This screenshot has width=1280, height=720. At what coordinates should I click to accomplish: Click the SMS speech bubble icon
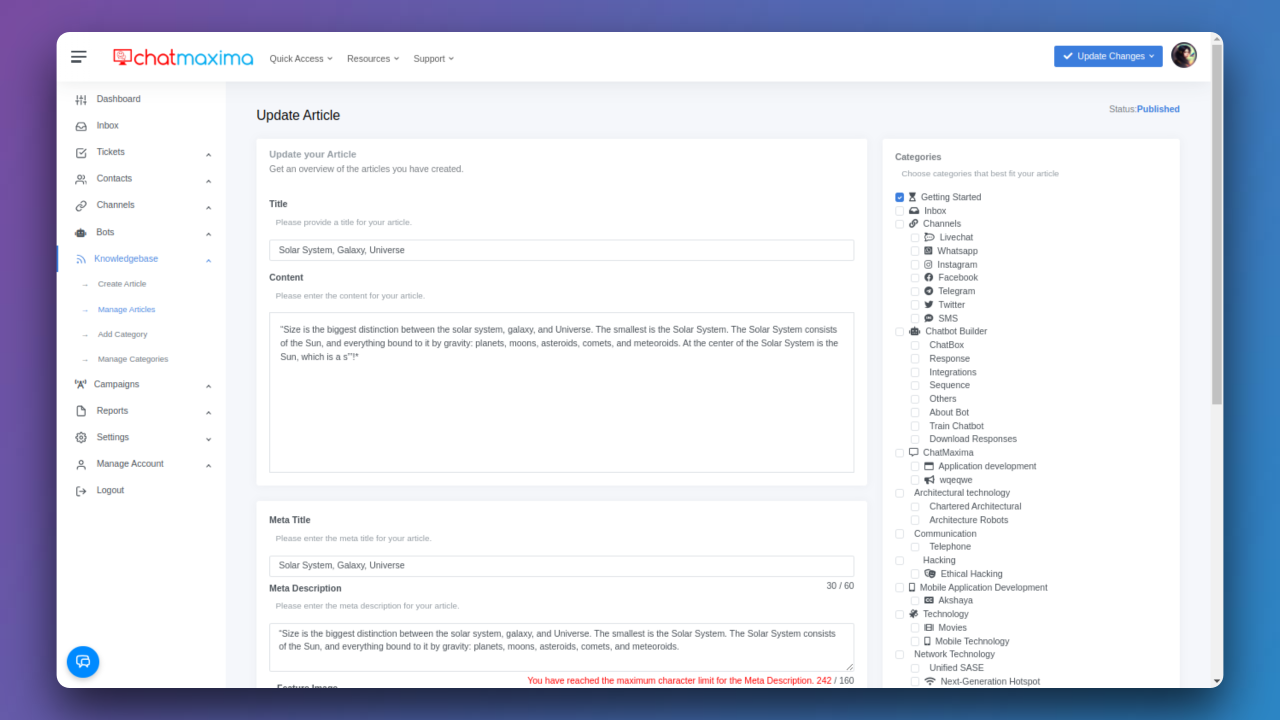[x=928, y=318]
